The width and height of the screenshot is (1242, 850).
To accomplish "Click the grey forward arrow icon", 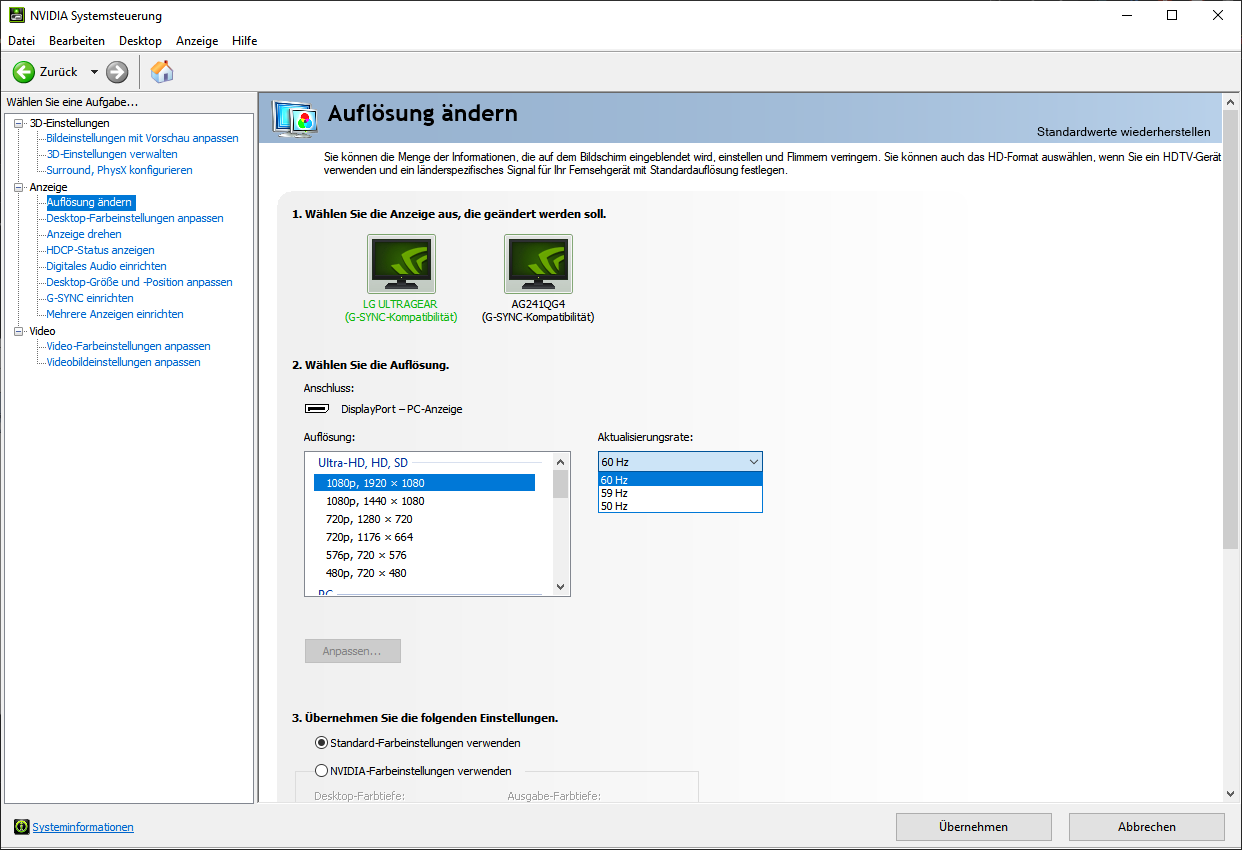I will click(x=117, y=72).
